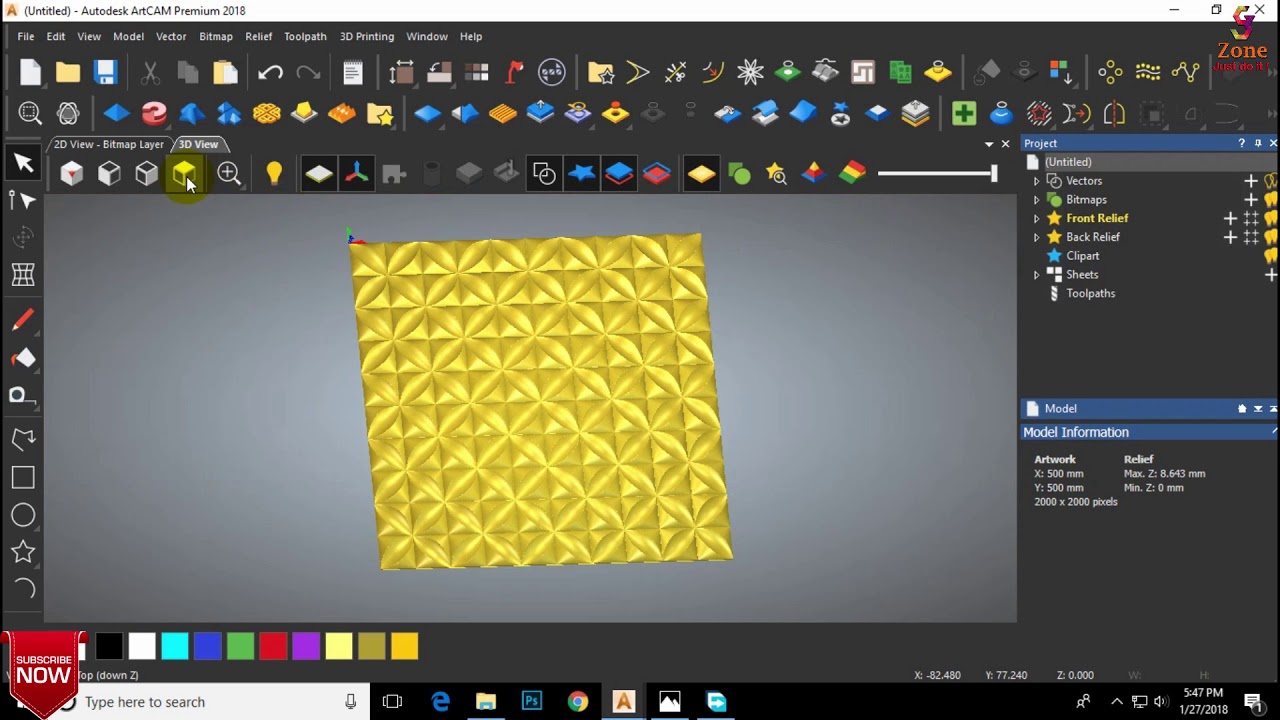Viewport: 1280px width, 720px height.
Task: Expand the Back Relief tree node
Action: coord(1036,237)
